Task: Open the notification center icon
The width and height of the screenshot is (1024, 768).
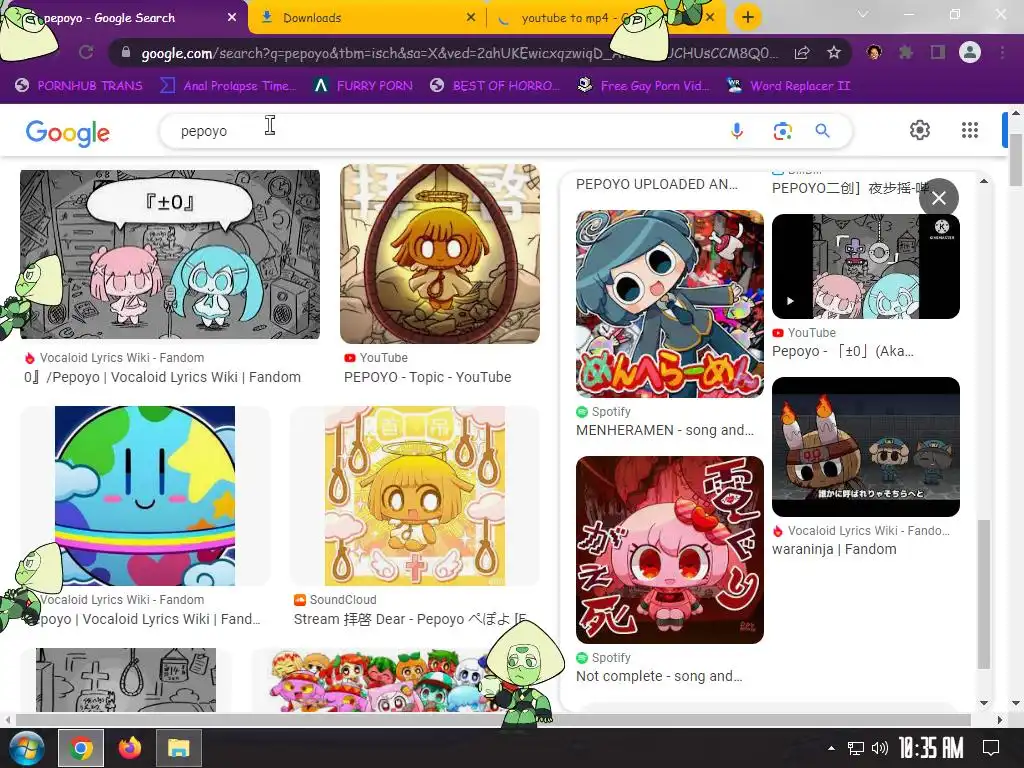Action: pos(991,748)
